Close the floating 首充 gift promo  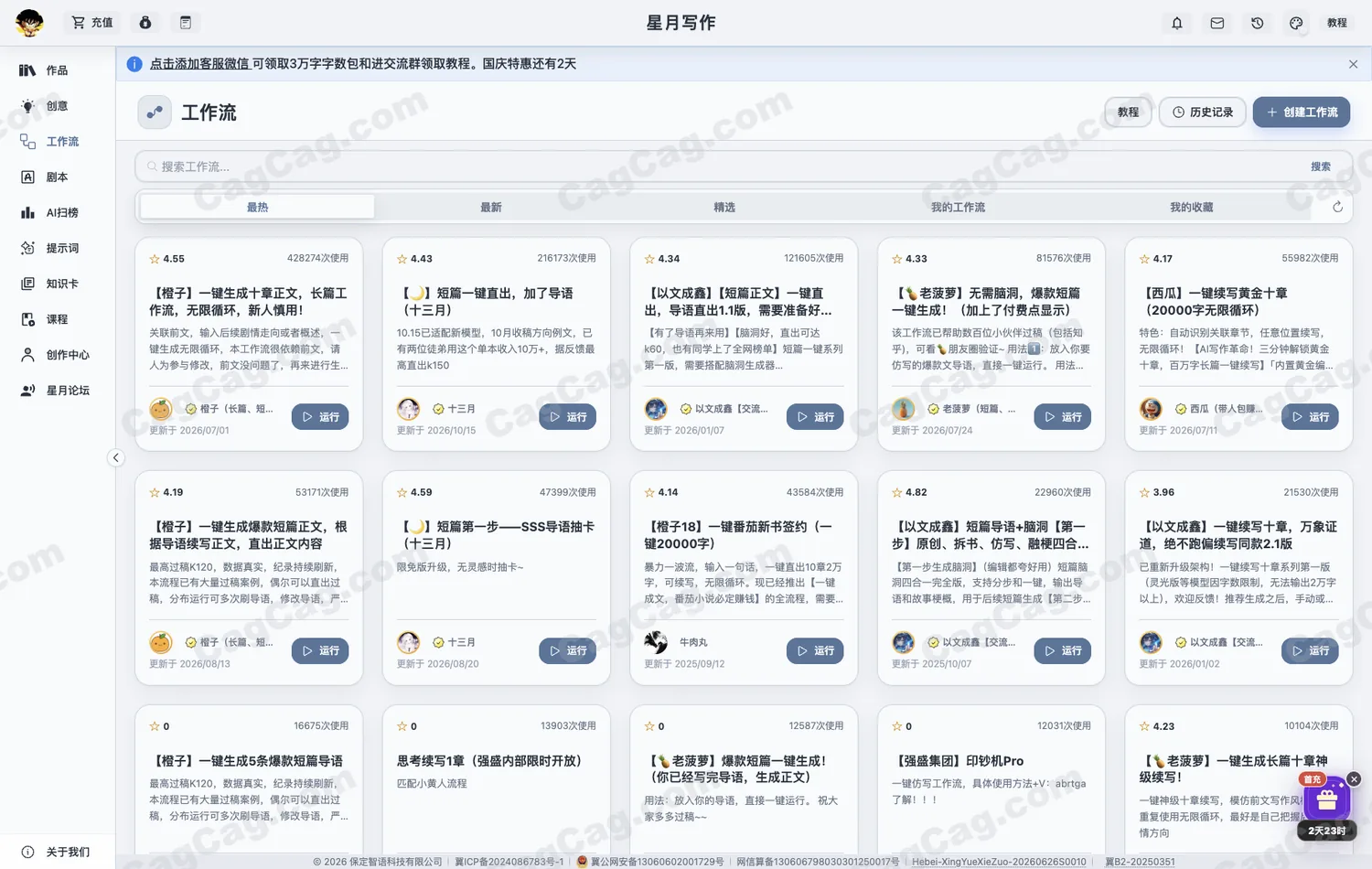click(1354, 779)
